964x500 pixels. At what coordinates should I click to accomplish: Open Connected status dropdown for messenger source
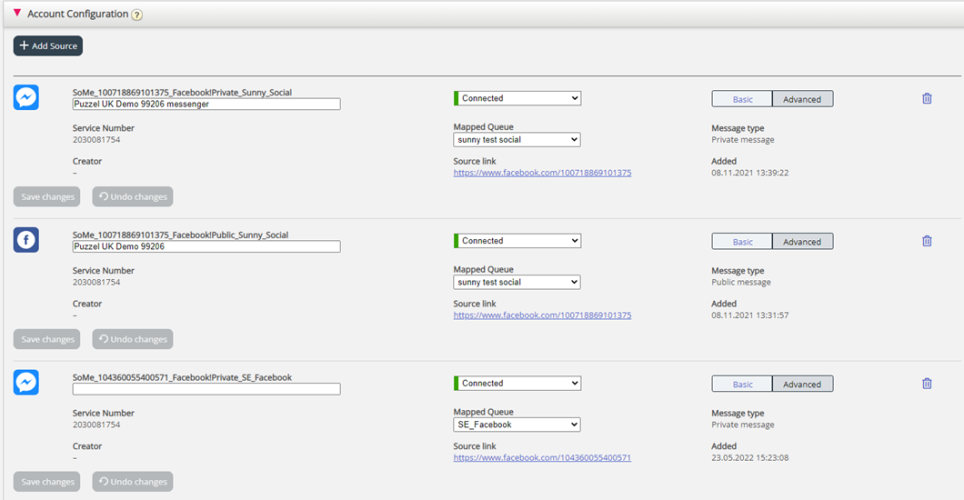click(517, 98)
